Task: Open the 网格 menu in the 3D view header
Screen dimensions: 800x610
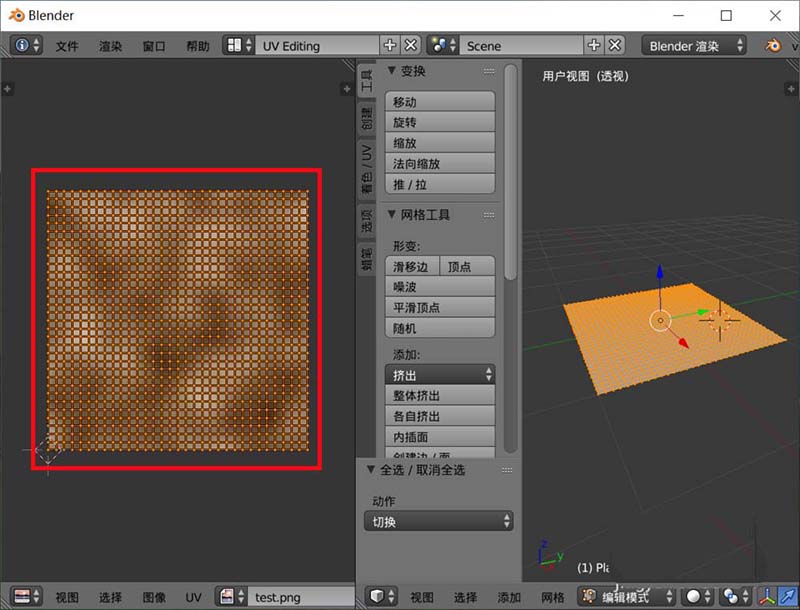Action: (x=553, y=597)
